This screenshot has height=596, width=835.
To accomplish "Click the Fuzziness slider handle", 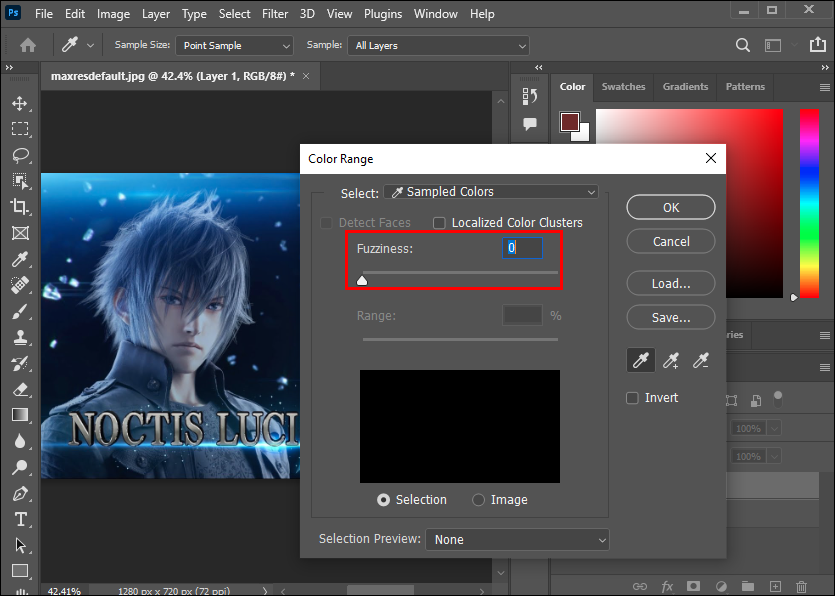I will [362, 281].
